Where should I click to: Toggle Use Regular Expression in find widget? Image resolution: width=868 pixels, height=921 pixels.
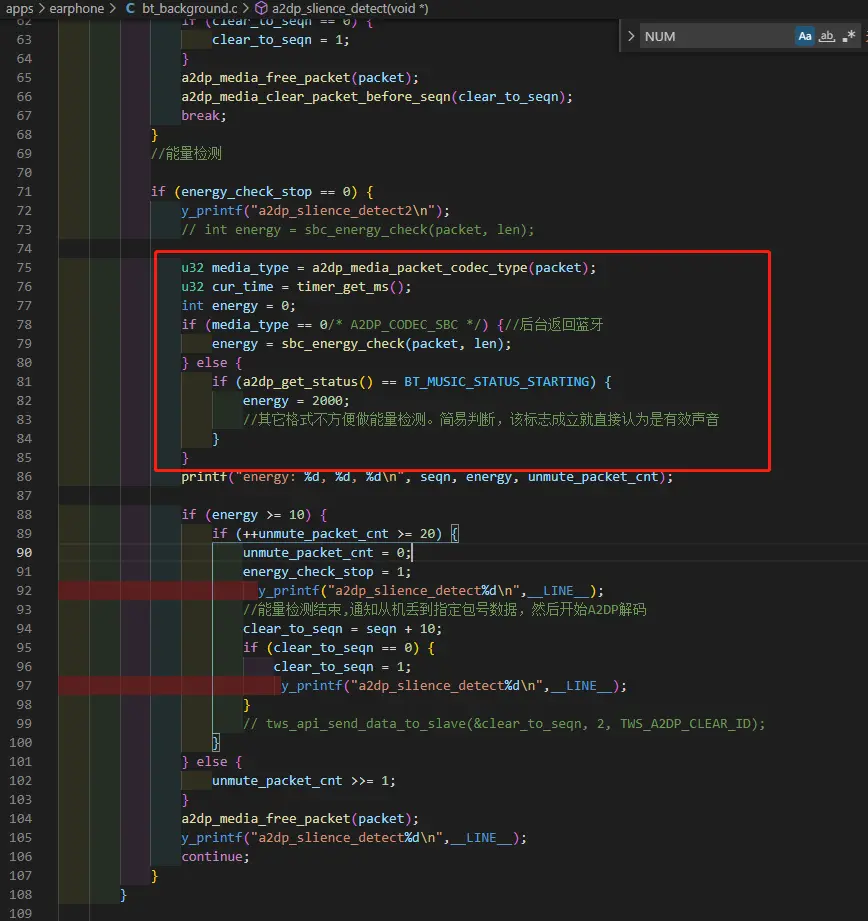coord(849,36)
